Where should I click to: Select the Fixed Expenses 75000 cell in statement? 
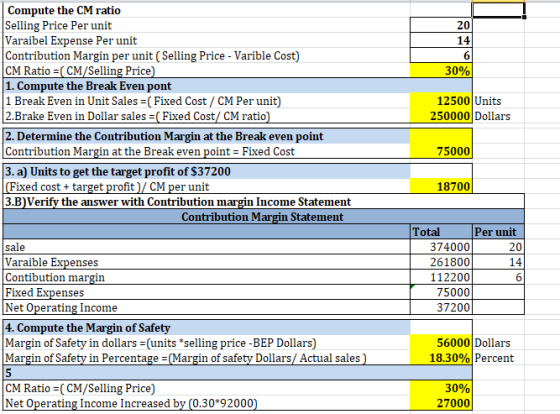click(x=441, y=292)
